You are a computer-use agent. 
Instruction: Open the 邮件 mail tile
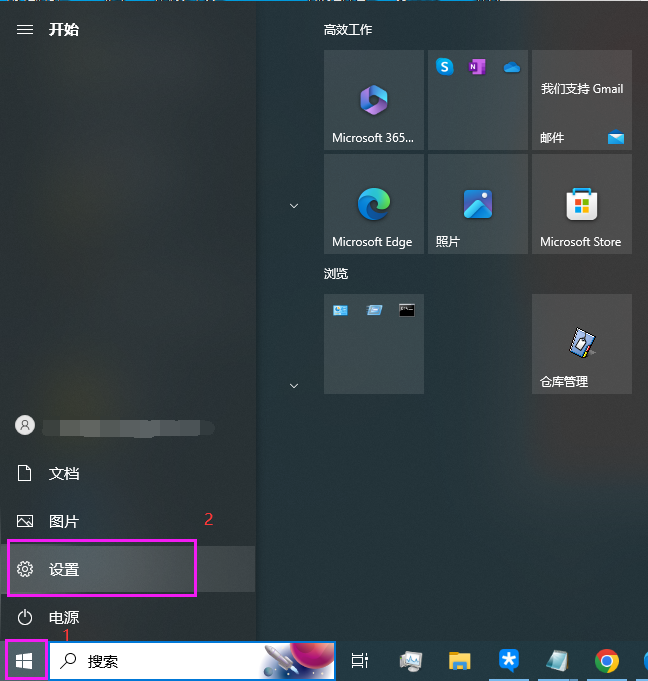pyautogui.click(x=582, y=100)
